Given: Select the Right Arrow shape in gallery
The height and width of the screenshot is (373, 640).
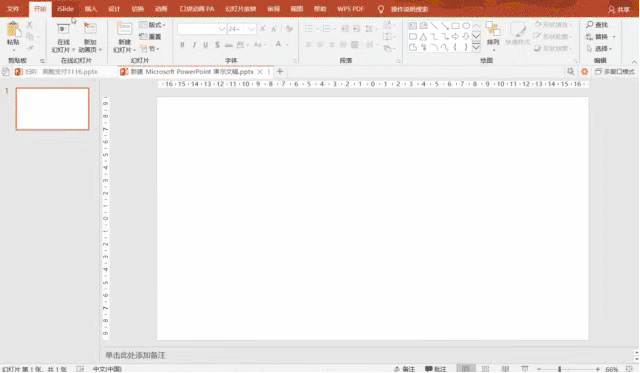Looking at the screenshot, I should click(x=455, y=37).
